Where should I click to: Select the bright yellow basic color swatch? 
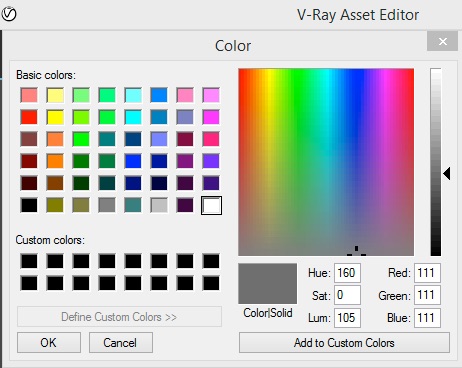point(55,117)
